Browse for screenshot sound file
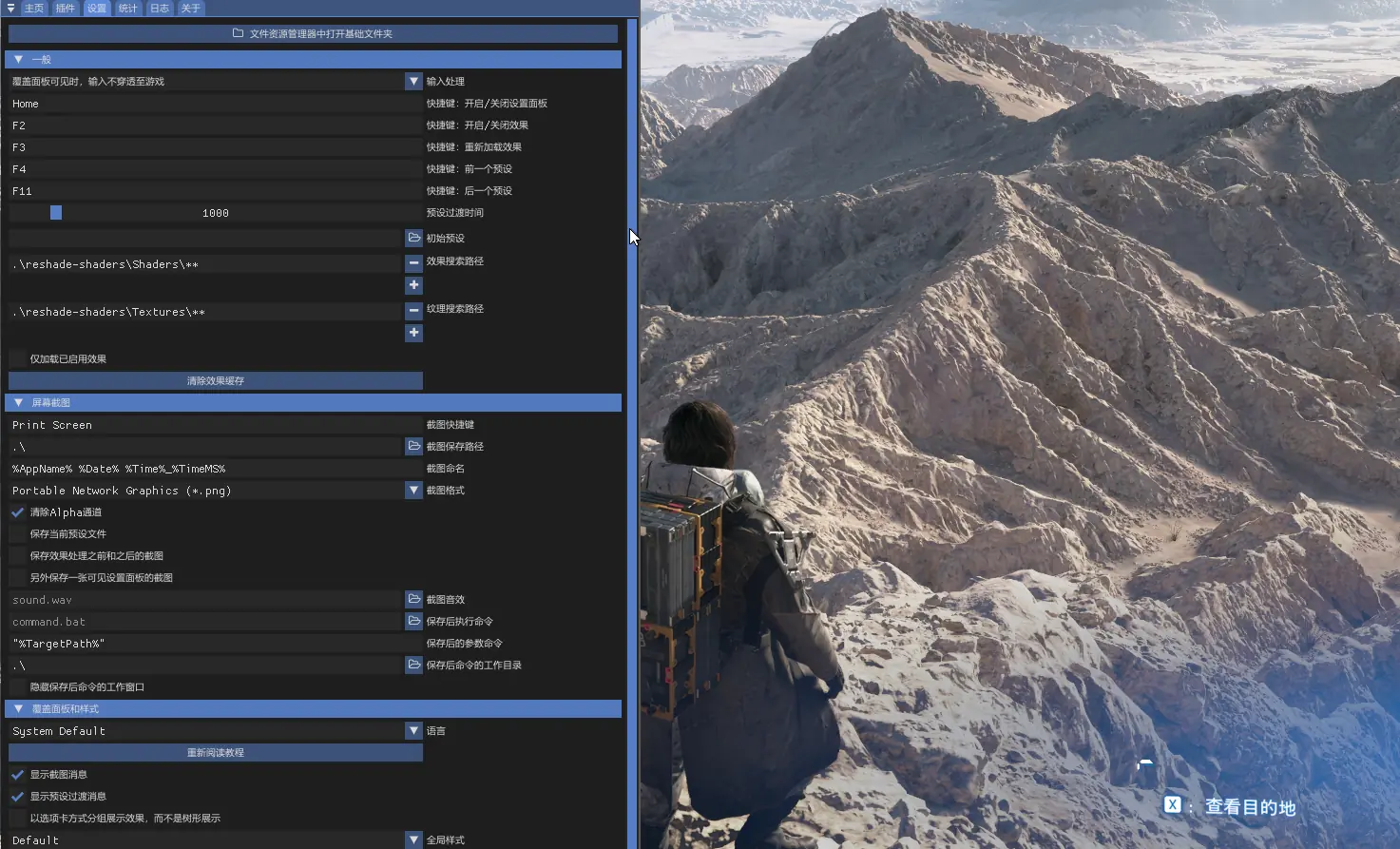Screen dimensions: 1400x849 click(x=413, y=599)
